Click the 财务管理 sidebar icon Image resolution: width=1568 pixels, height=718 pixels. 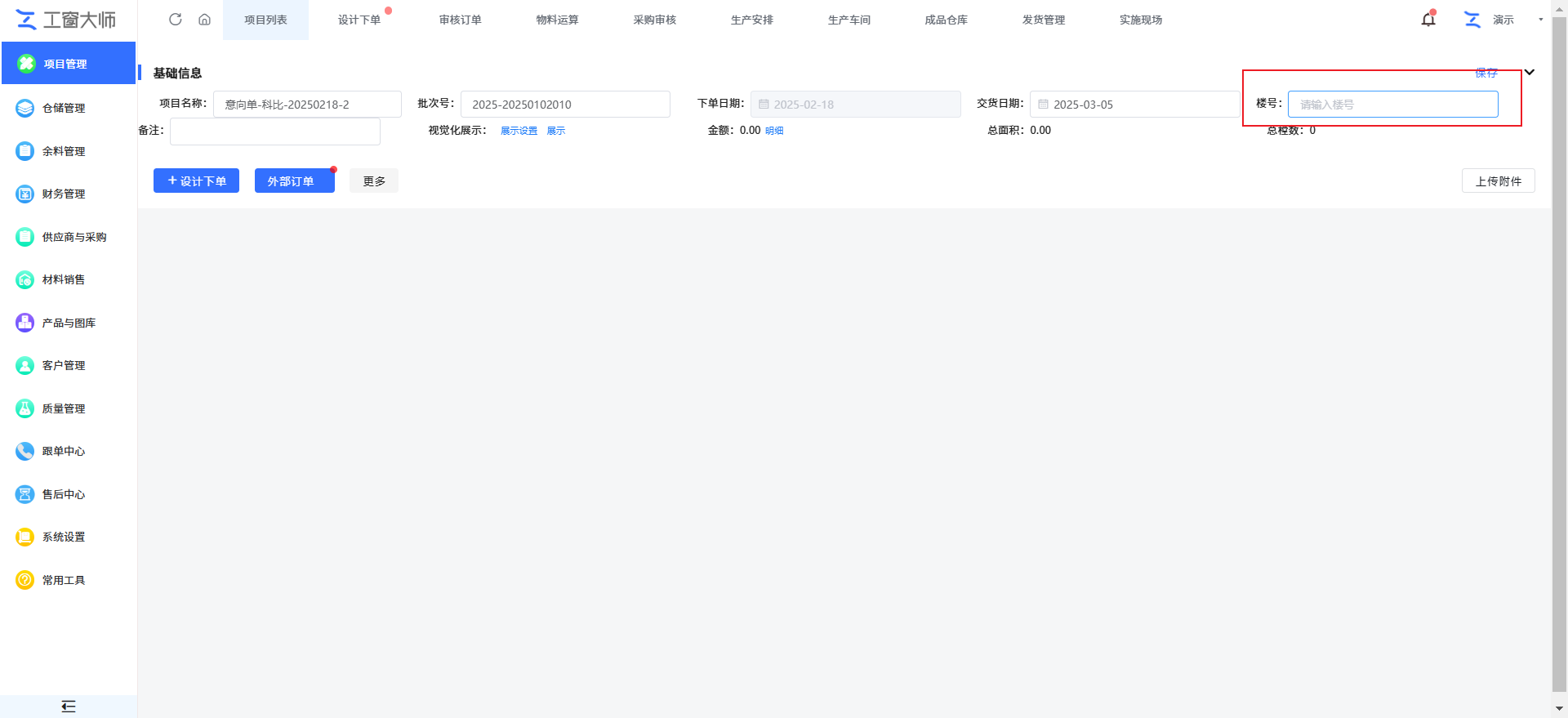(25, 194)
